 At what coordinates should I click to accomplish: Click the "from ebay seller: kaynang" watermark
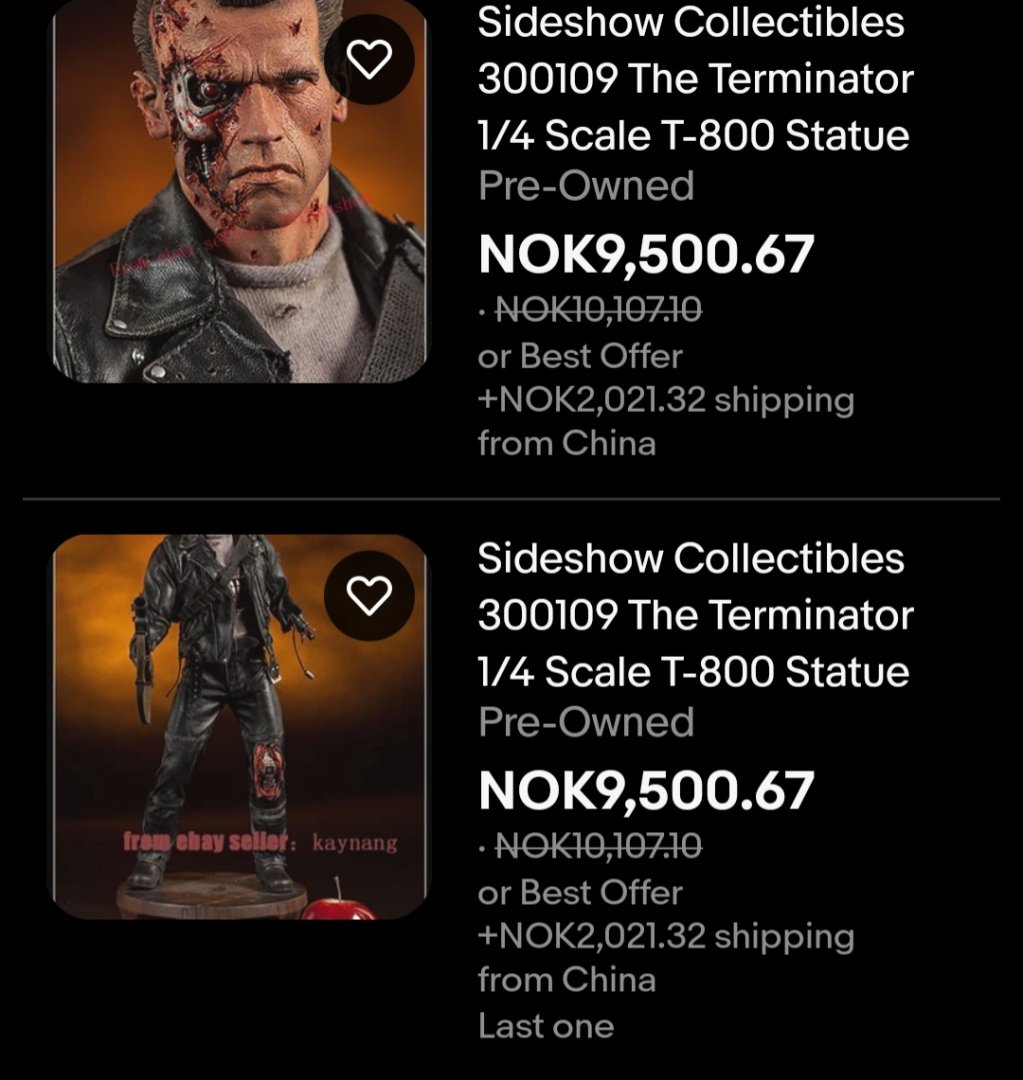click(x=260, y=843)
